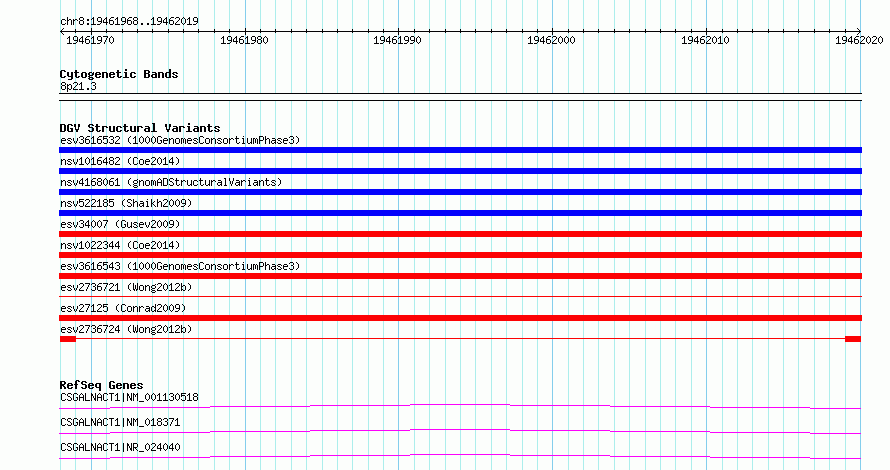Click the red bar of esv34007
The width and height of the screenshot is (890, 470).
460,234
